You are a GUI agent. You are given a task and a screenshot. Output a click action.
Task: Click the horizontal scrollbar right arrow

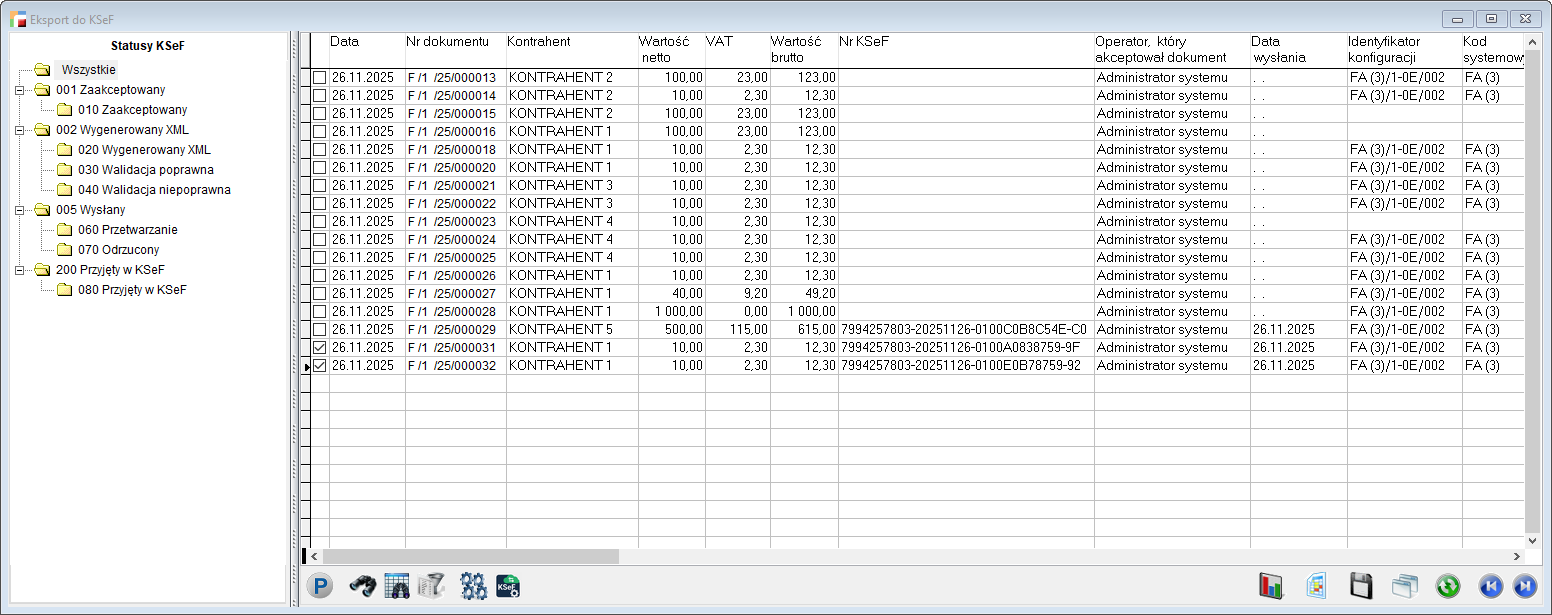(1517, 556)
